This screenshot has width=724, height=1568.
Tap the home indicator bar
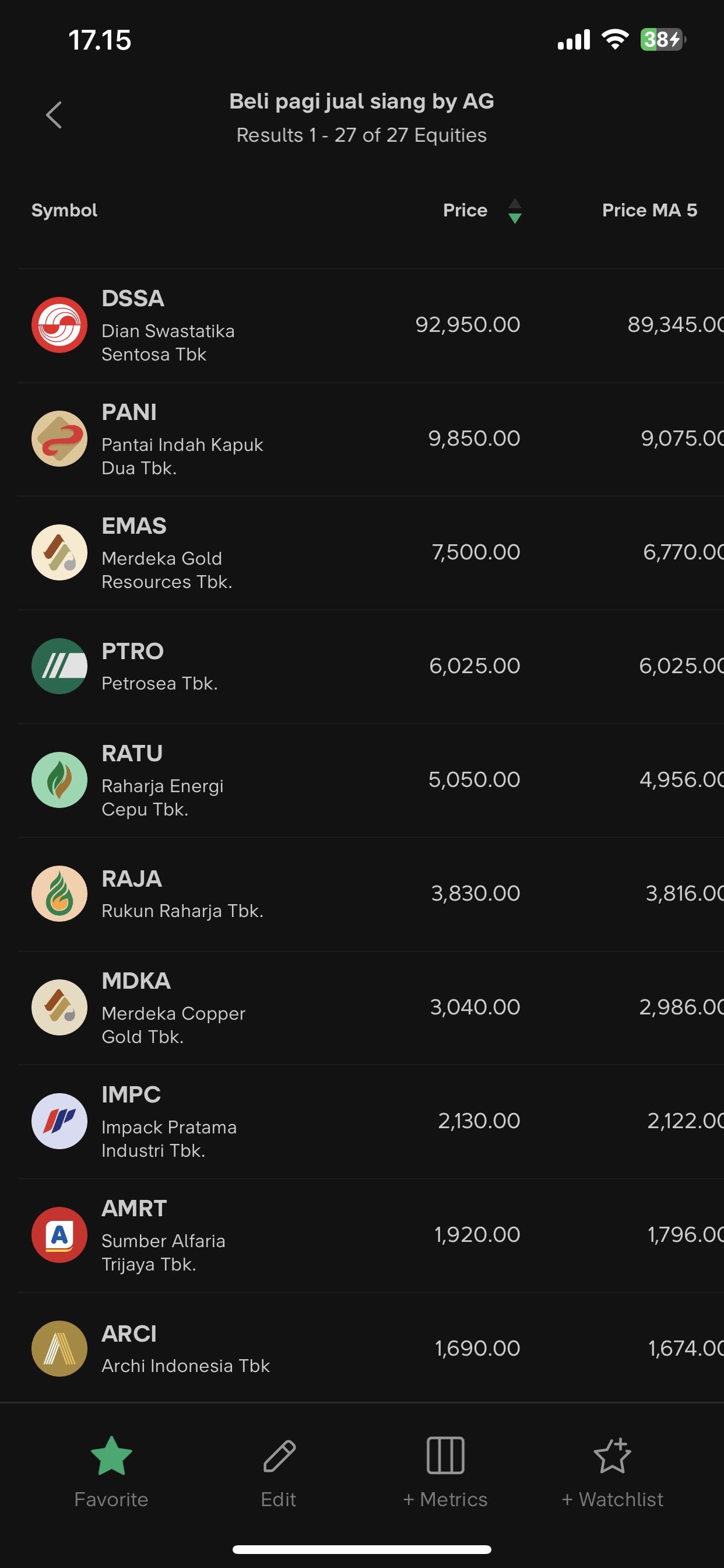pos(362,1549)
